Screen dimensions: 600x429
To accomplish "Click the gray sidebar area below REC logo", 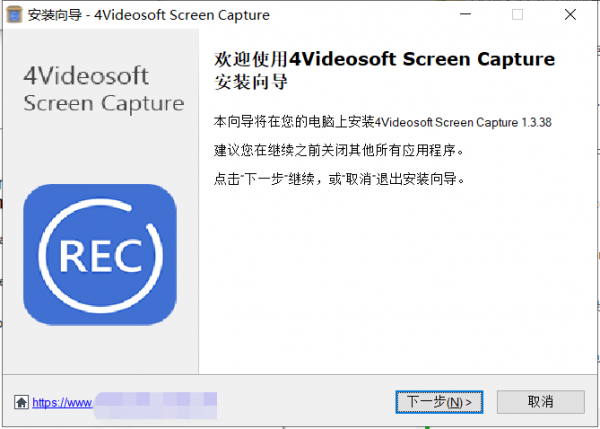I will tap(101, 349).
